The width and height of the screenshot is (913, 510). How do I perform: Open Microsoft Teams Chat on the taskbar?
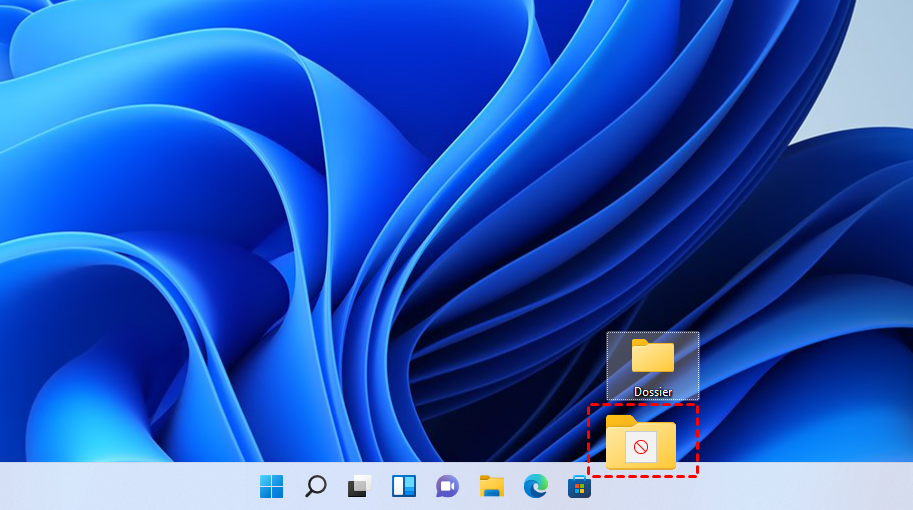tap(447, 486)
